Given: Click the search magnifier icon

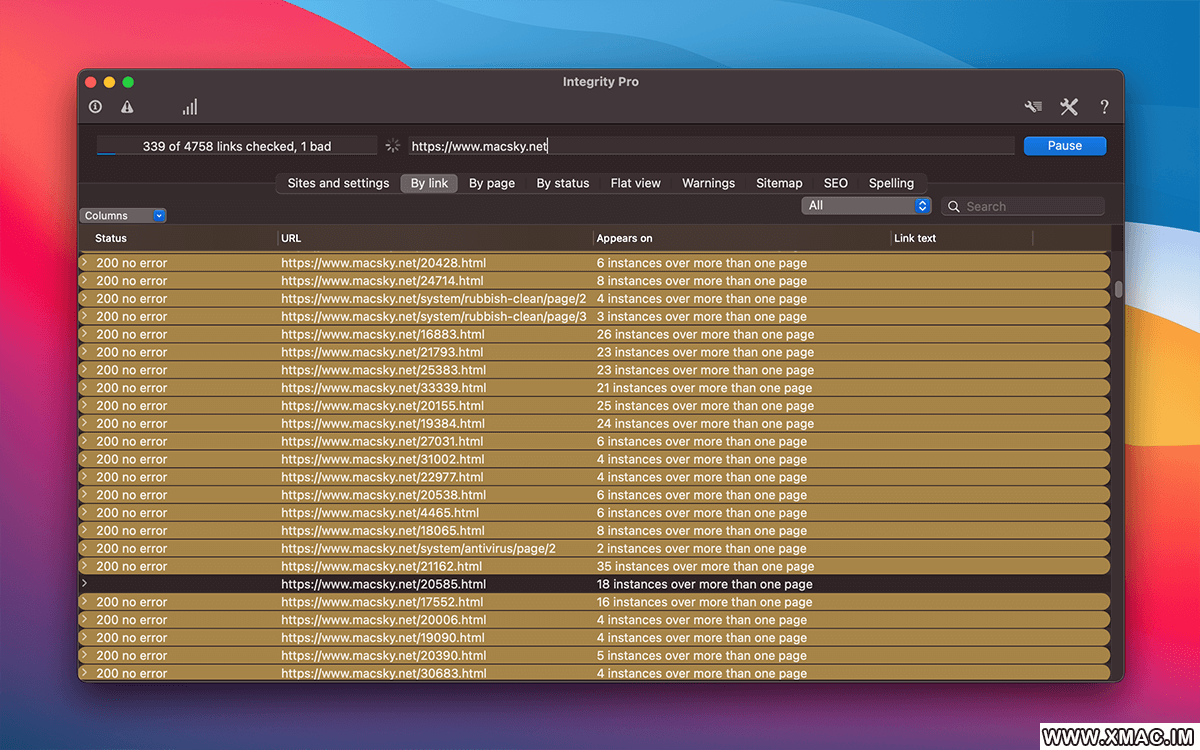Looking at the screenshot, I should click(x=954, y=206).
